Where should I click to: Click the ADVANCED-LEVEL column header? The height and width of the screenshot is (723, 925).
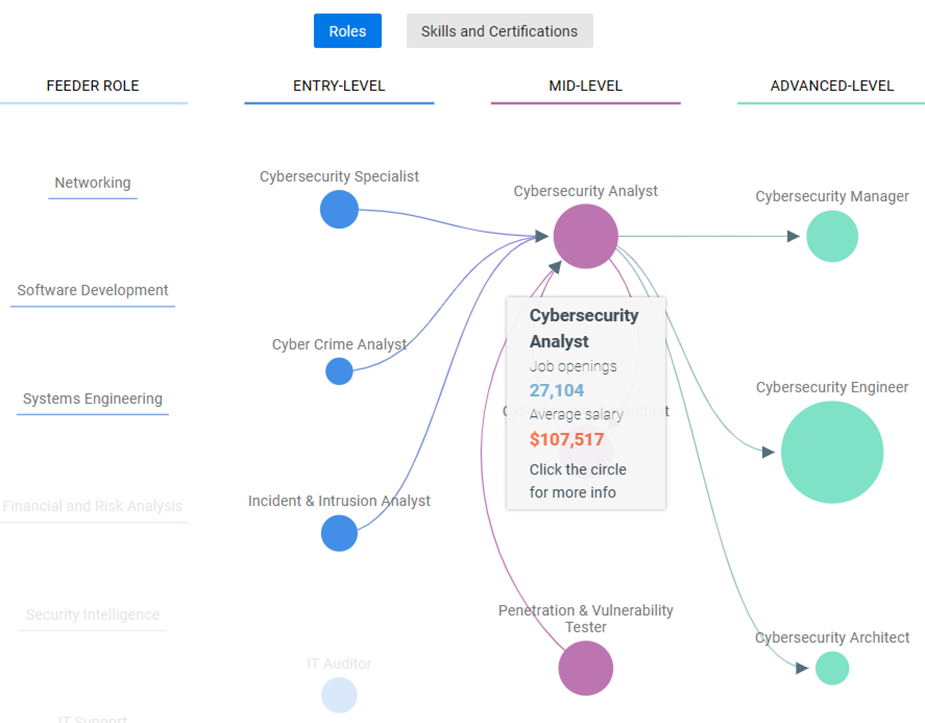832,86
